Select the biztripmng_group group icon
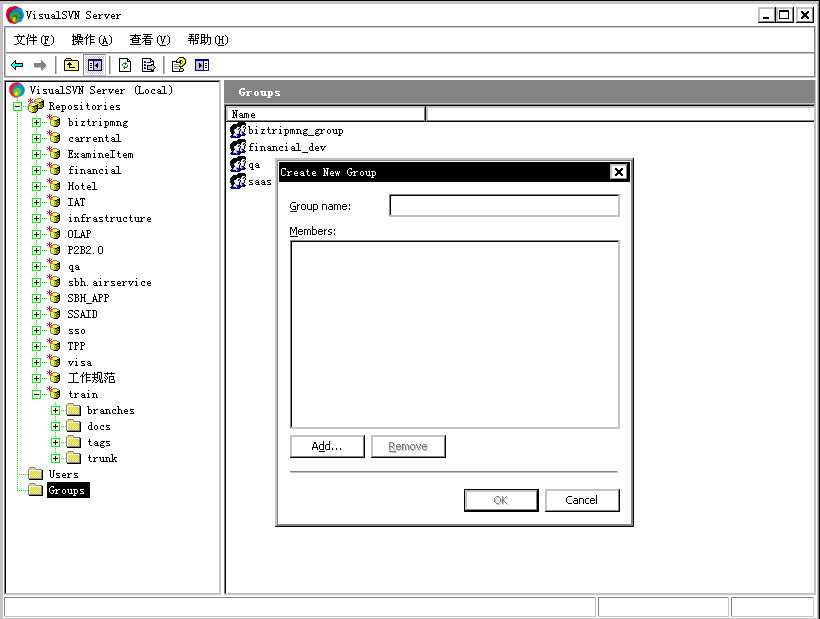This screenshot has height=619, width=820. (x=238, y=130)
